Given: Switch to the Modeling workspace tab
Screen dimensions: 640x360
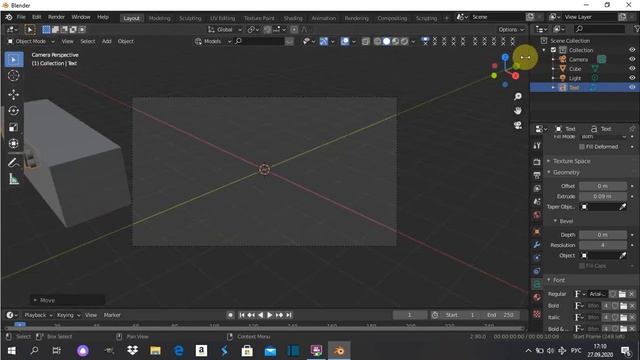Looking at the screenshot, I should coord(159,18).
